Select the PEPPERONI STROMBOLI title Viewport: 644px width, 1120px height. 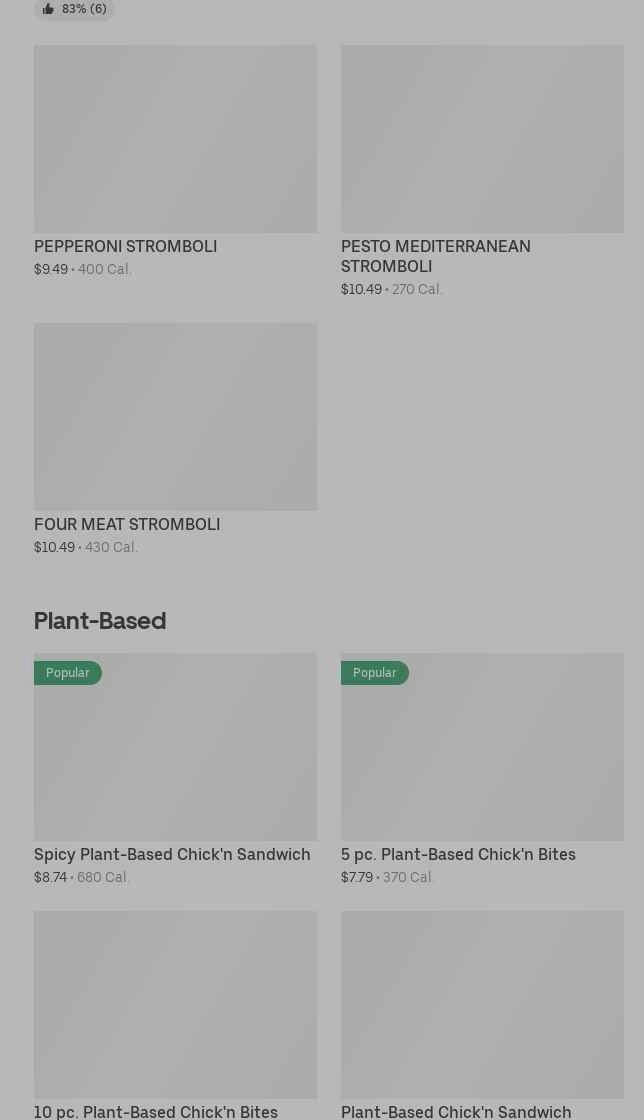point(125,246)
